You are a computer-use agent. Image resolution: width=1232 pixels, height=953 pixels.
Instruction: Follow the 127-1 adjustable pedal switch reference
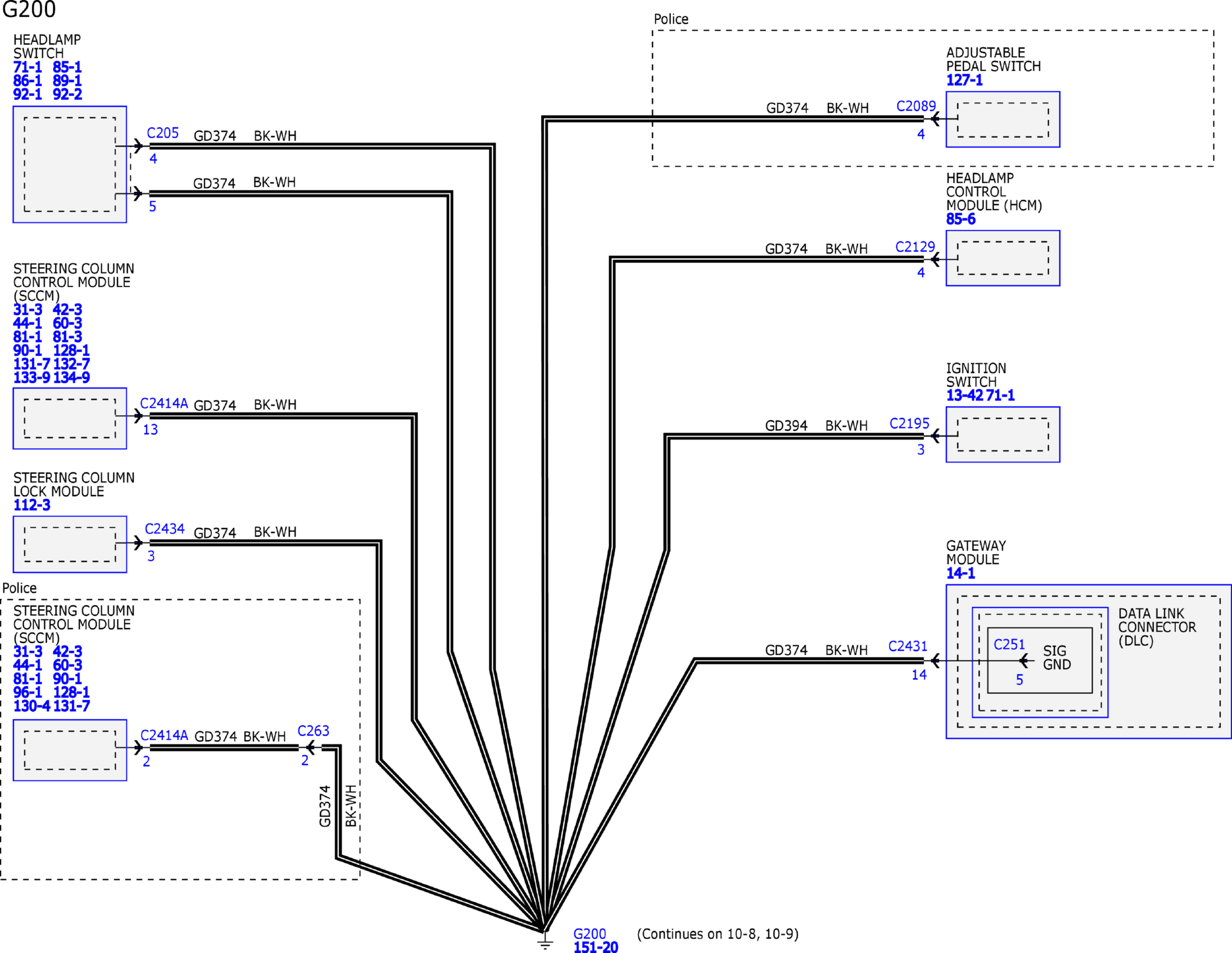[964, 80]
